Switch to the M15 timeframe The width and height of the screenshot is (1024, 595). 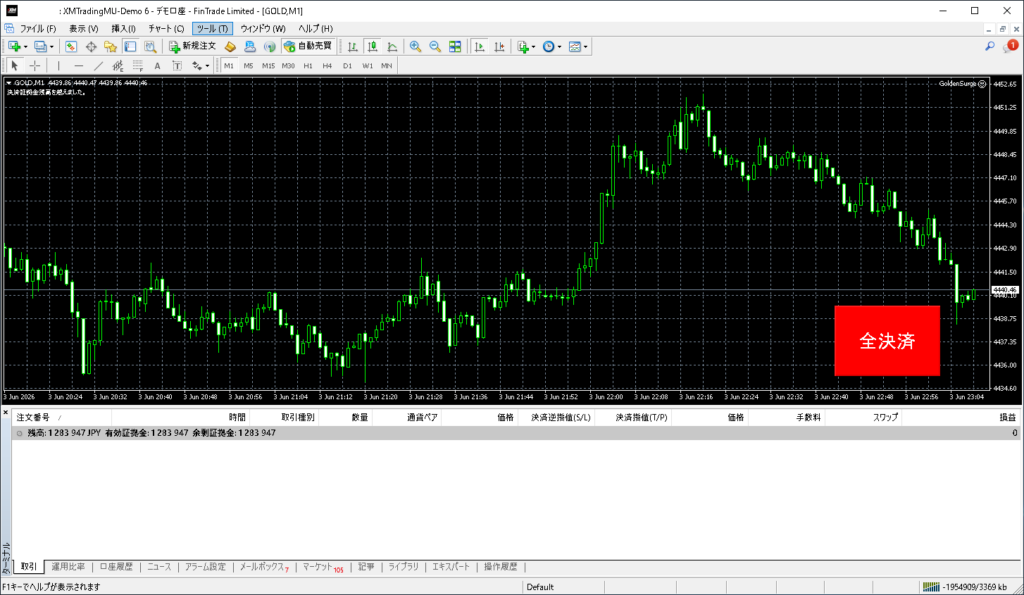[x=268, y=65]
